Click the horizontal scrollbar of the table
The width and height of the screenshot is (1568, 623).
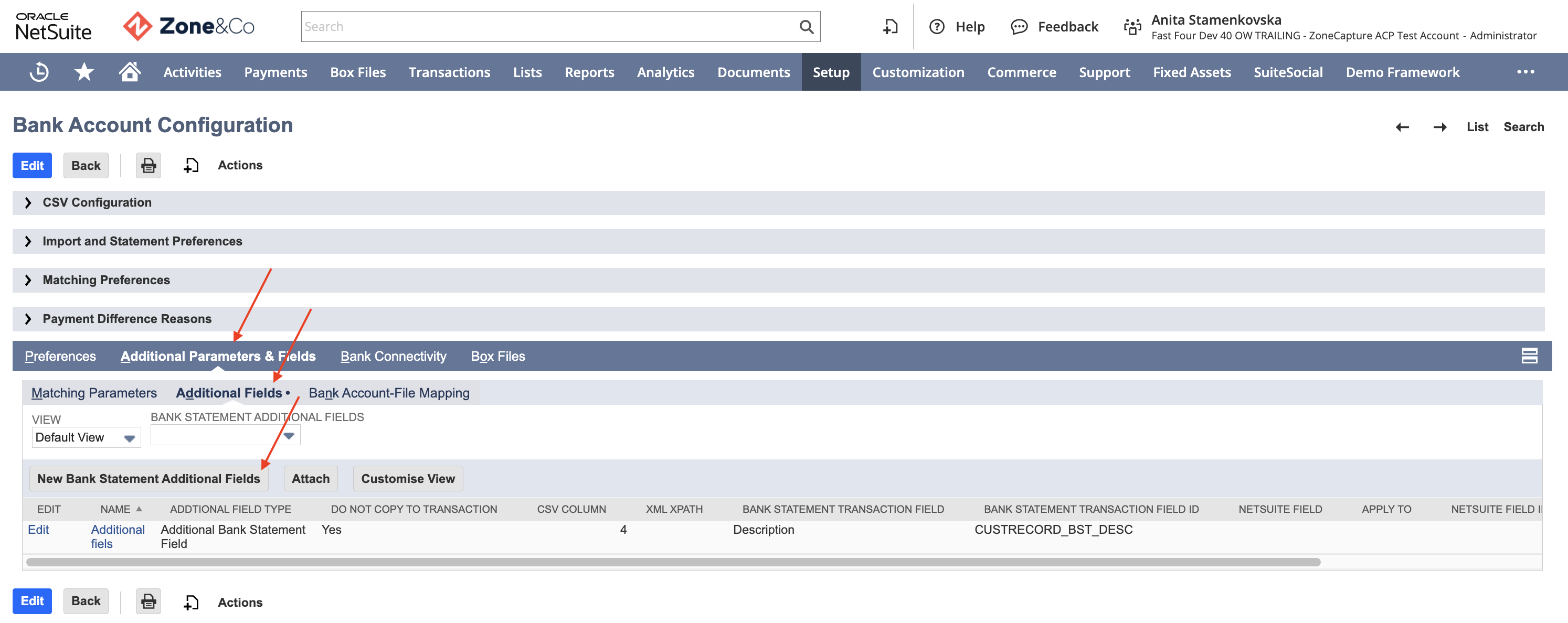673,562
